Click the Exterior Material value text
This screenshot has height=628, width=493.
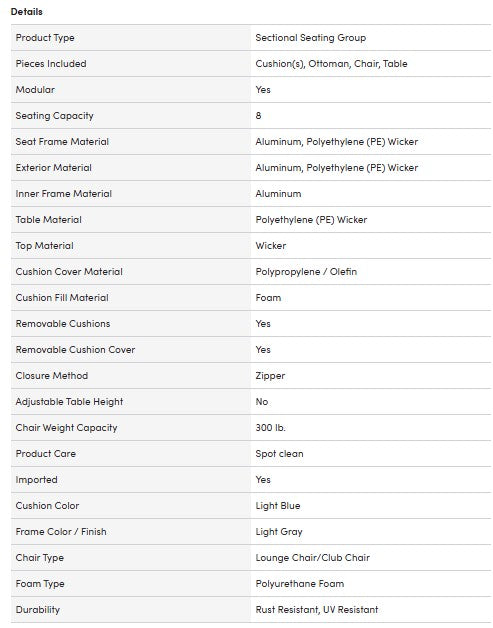tap(336, 168)
